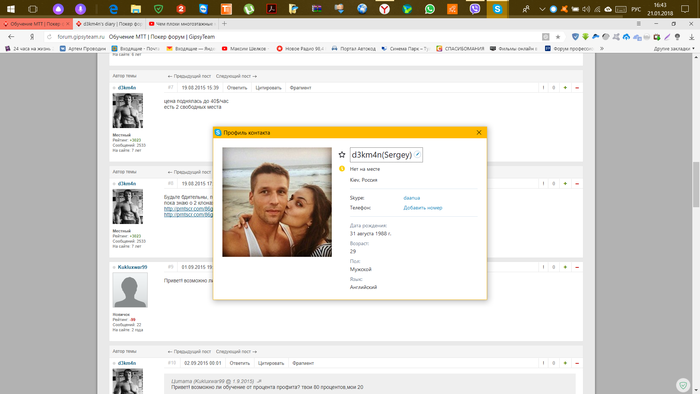Upvote post #7 with the green plus
Screen dimensions: 700x394
(565, 88)
